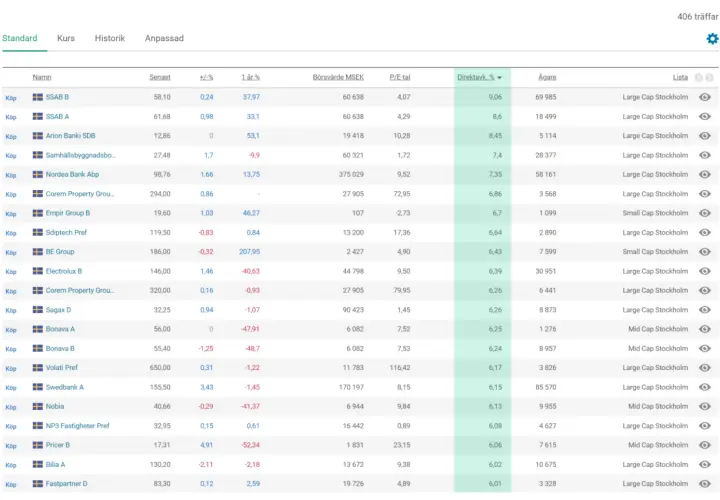
Task: Open Bilia A stock page
Action: coord(56,464)
